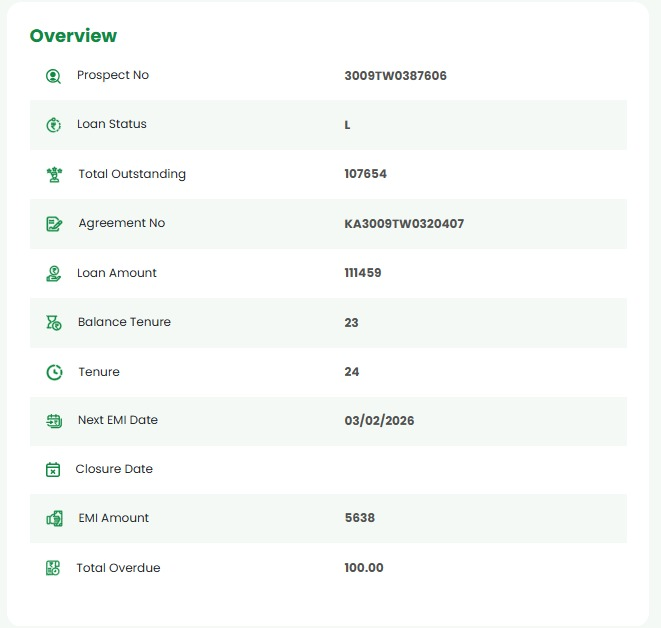Select outstanding value 107654

[365, 174]
